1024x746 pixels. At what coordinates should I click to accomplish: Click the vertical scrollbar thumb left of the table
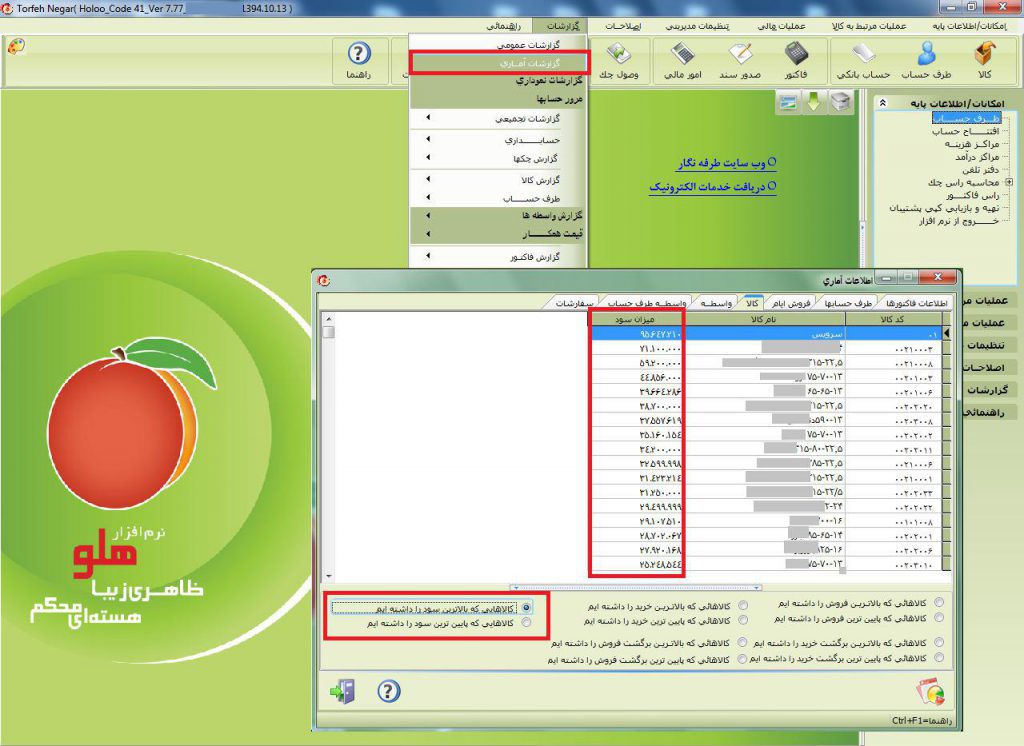(328, 331)
